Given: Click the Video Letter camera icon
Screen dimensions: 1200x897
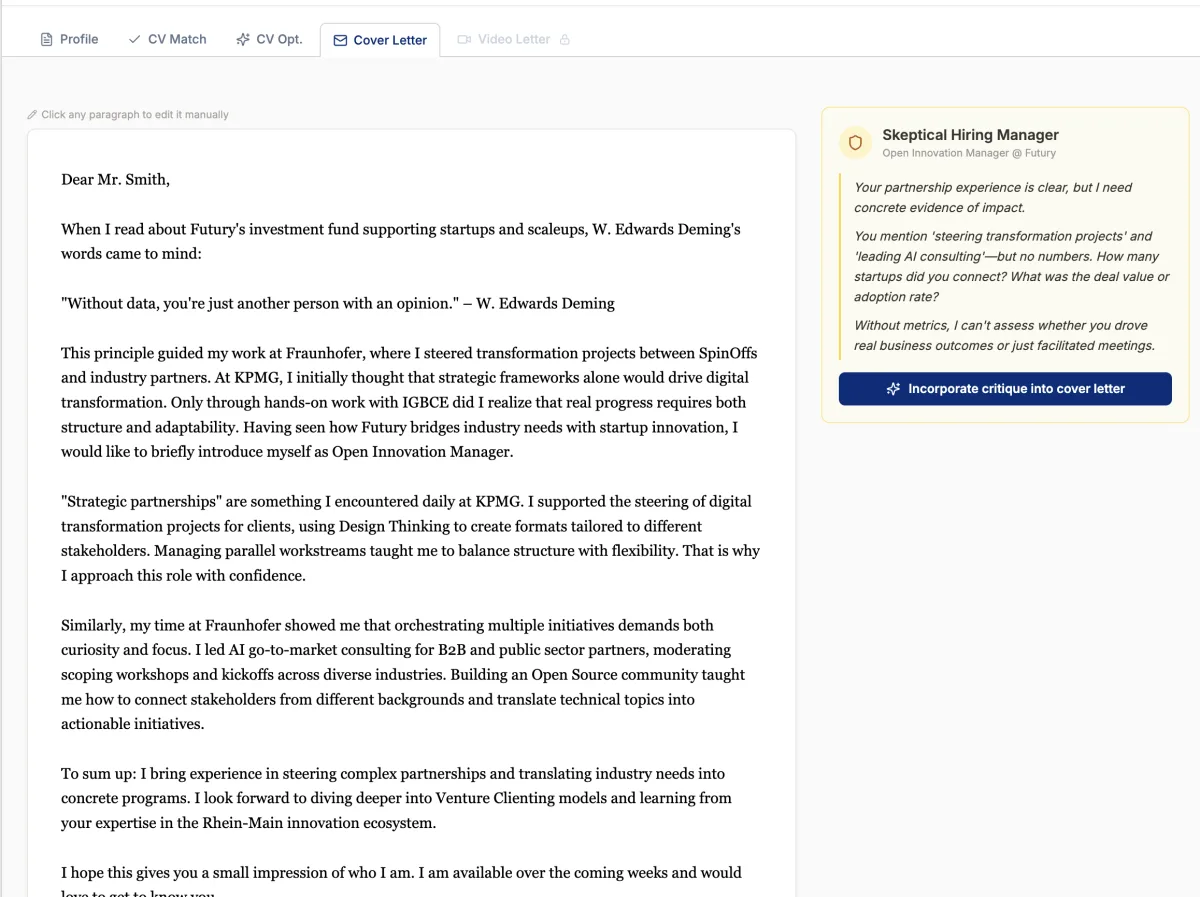Looking at the screenshot, I should coord(464,40).
